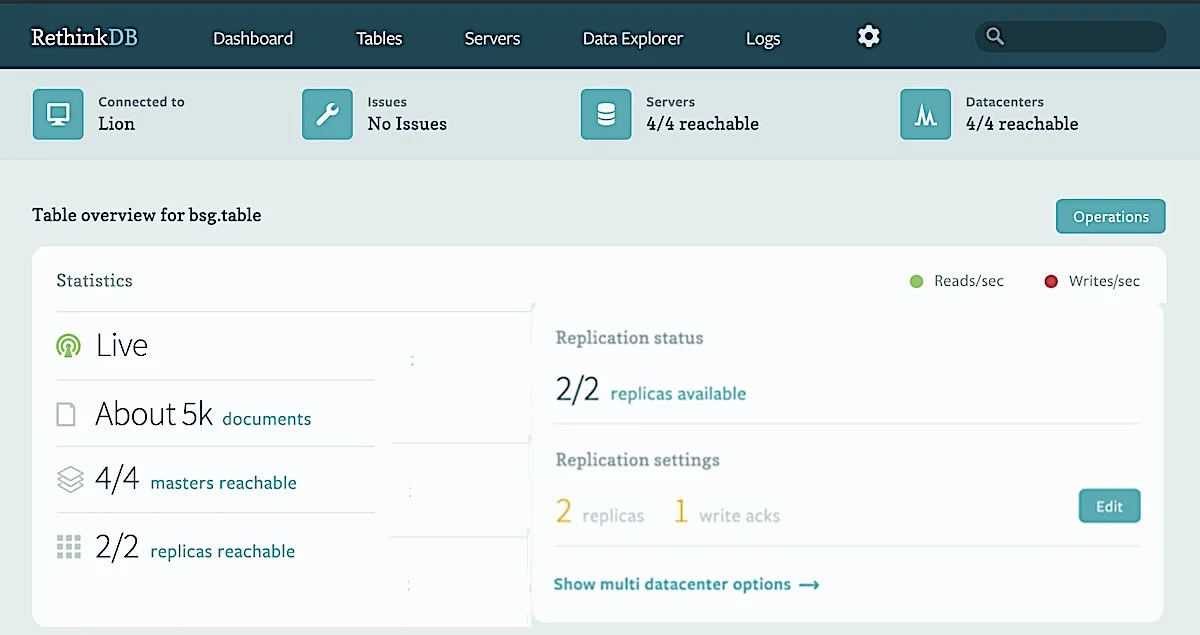Open the Servers nav item
This screenshot has width=1200, height=635.
(492, 39)
